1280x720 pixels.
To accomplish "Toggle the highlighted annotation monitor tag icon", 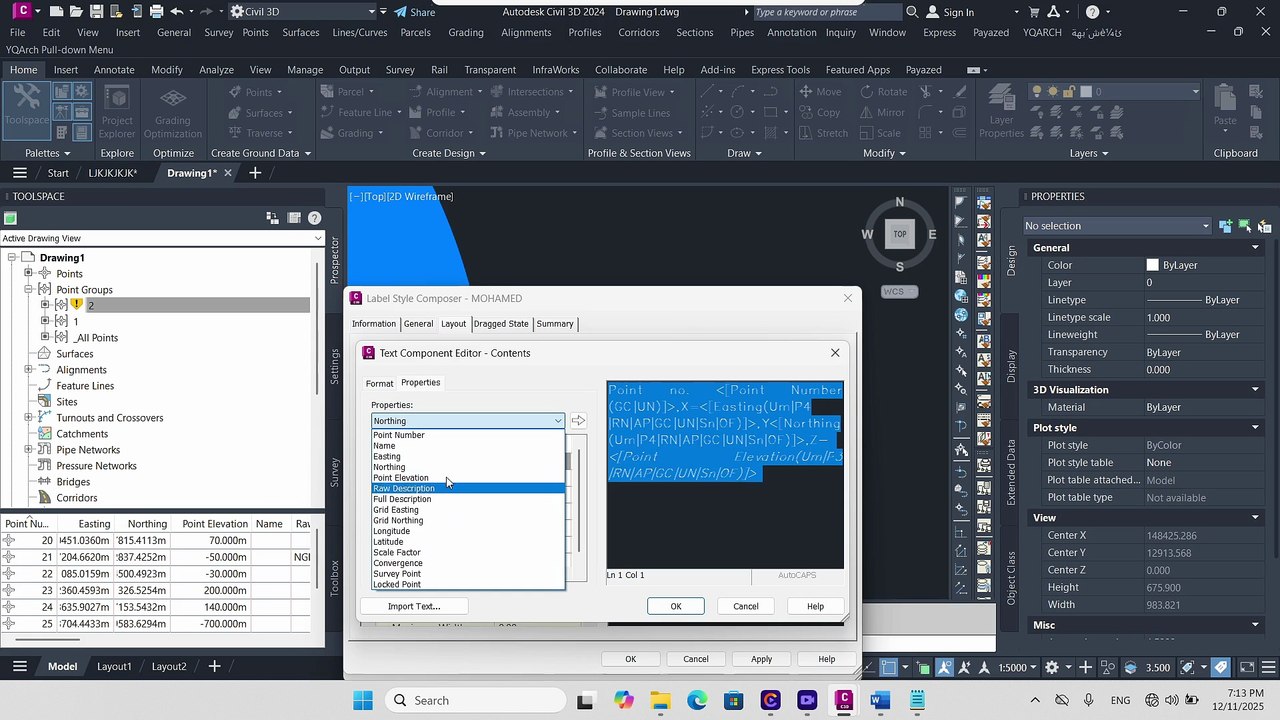I will click(x=1220, y=667).
